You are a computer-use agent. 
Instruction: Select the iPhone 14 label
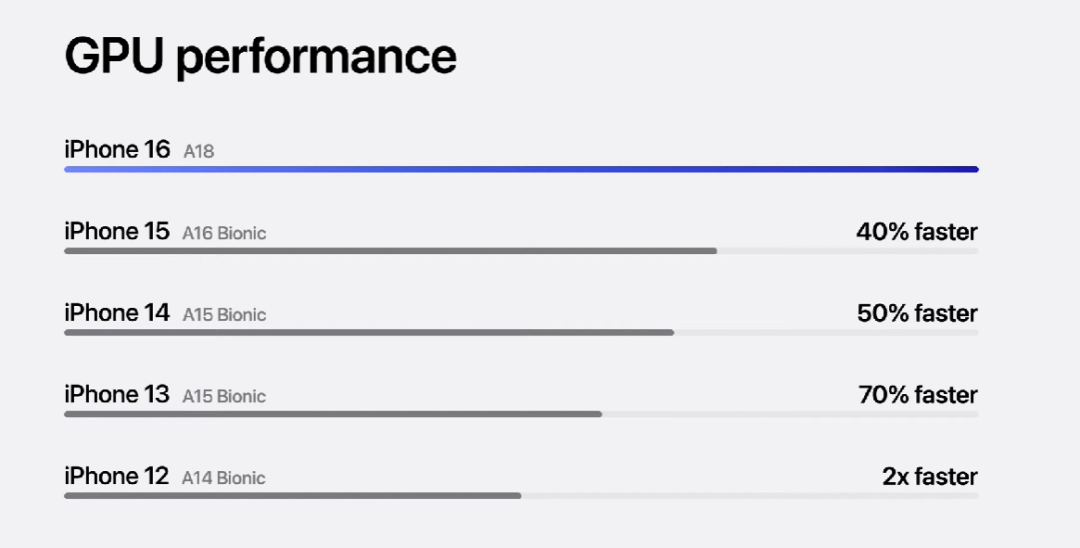click(117, 313)
